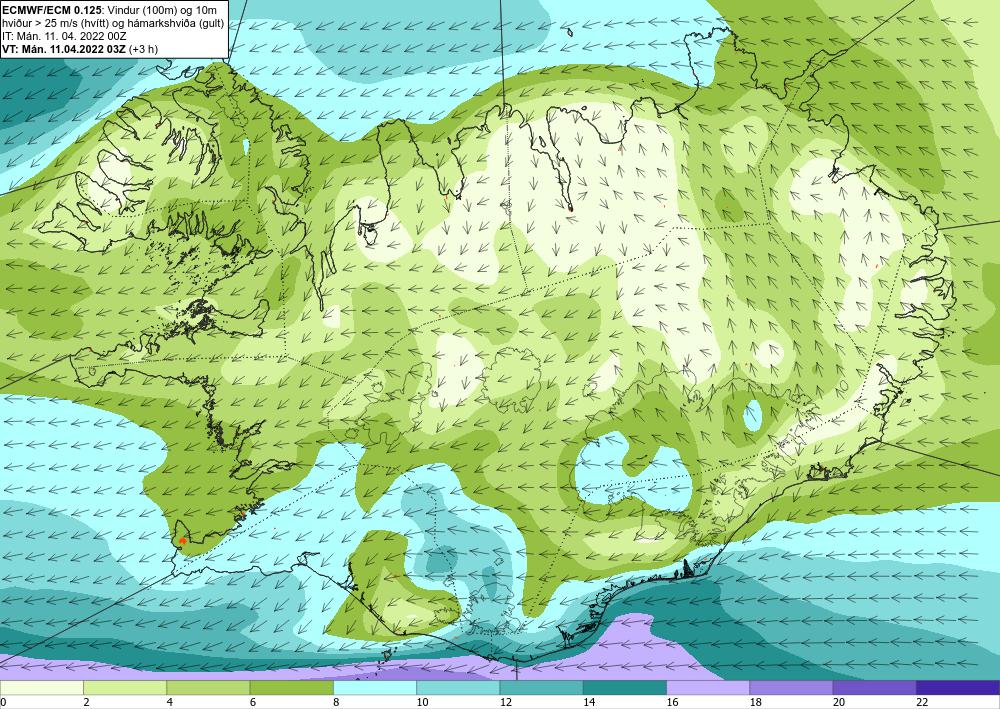Click the 'ECMWF/ECM 0.125' title text
The height and width of the screenshot is (709, 1000).
pos(52,10)
